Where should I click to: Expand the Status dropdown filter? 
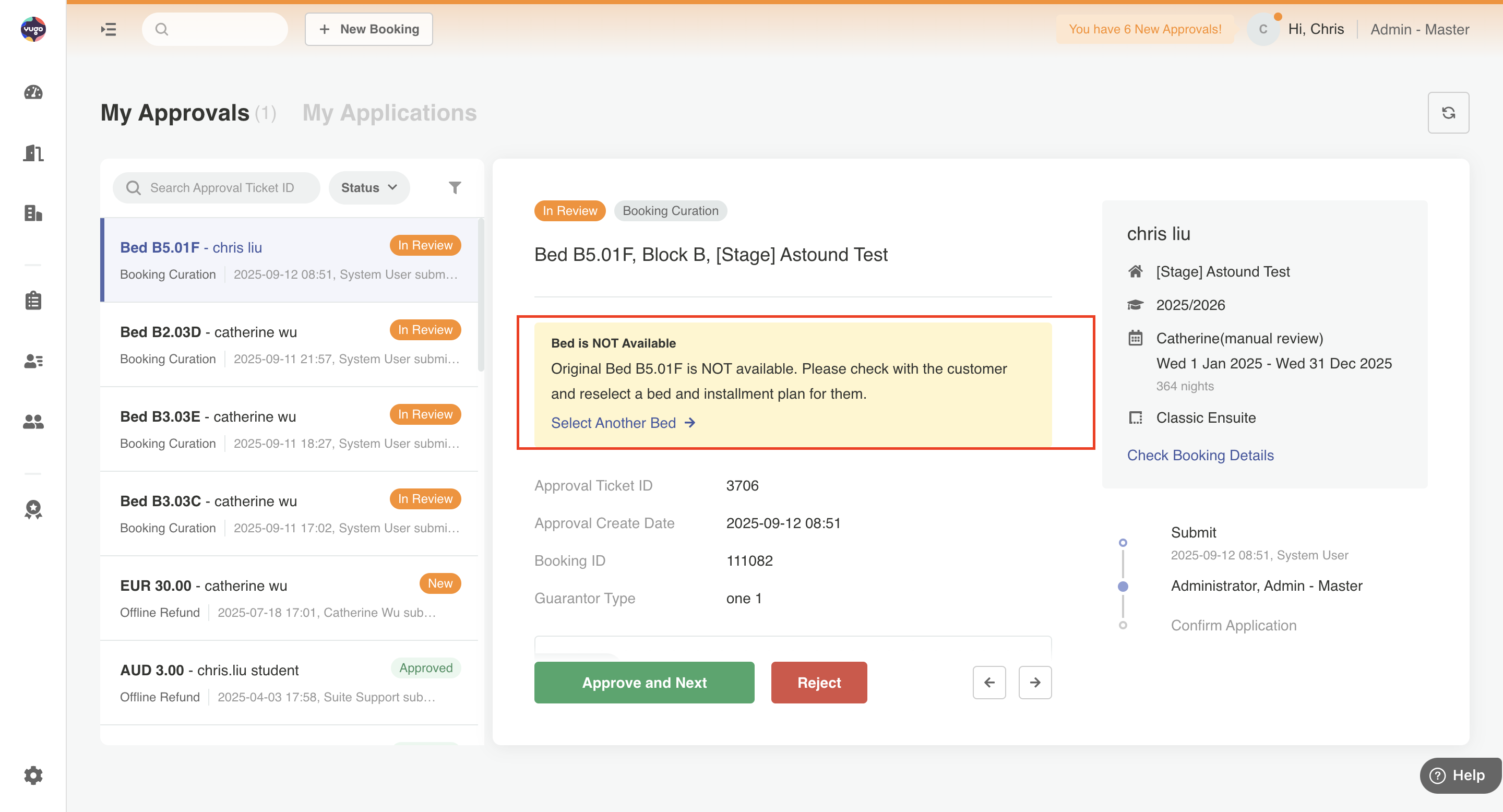click(369, 188)
